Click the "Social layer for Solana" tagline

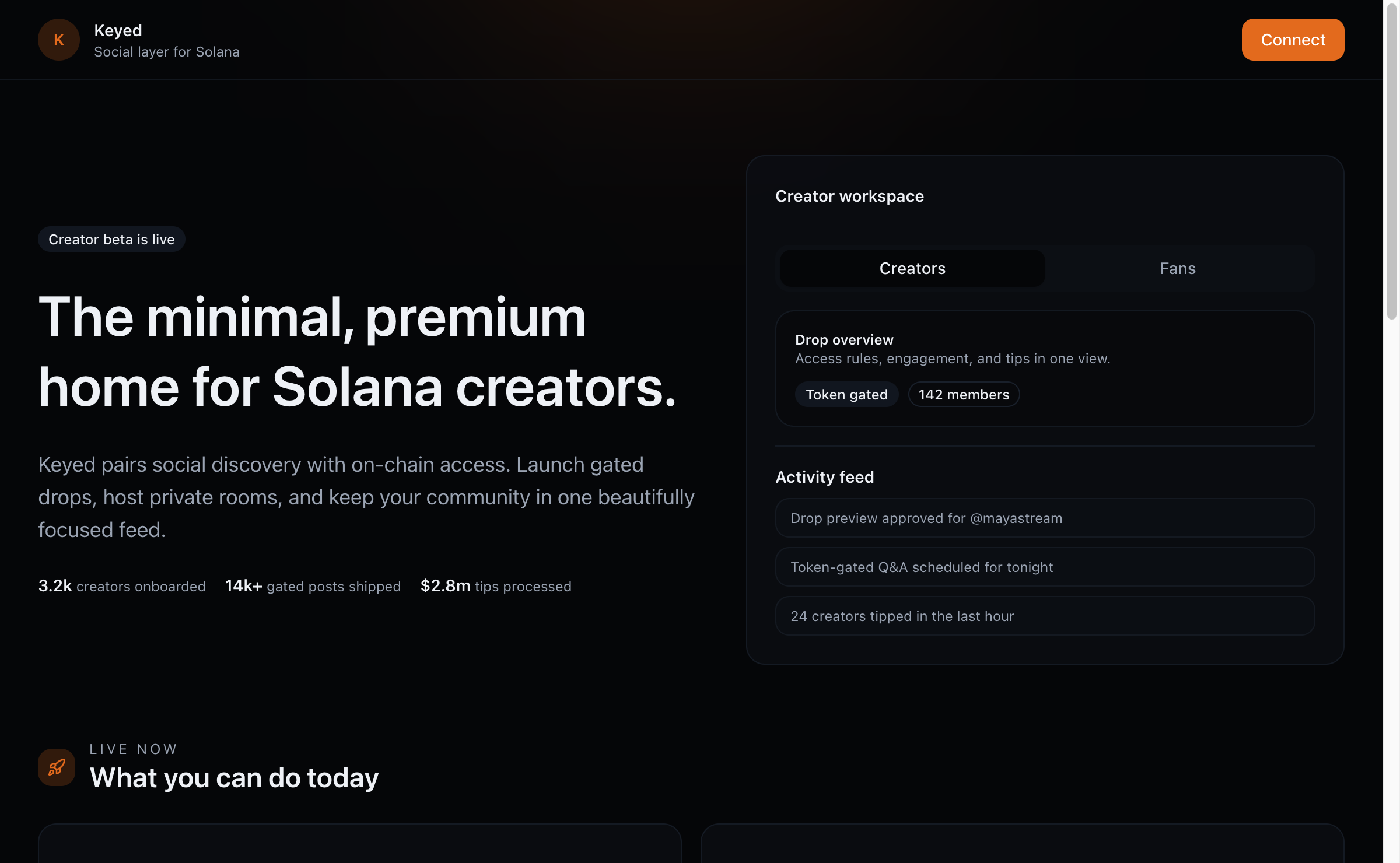pos(166,52)
